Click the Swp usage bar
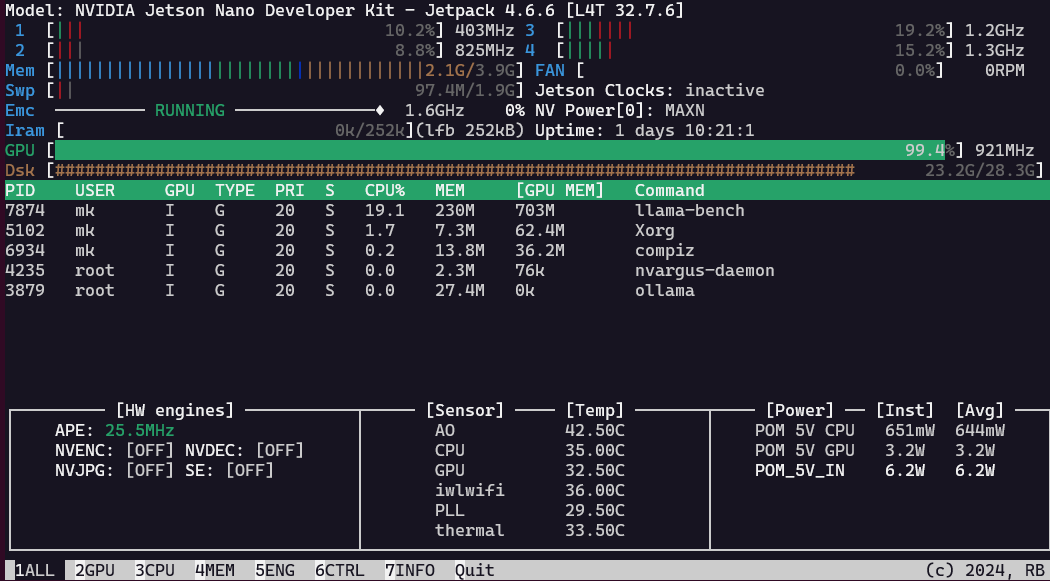 tap(285, 90)
